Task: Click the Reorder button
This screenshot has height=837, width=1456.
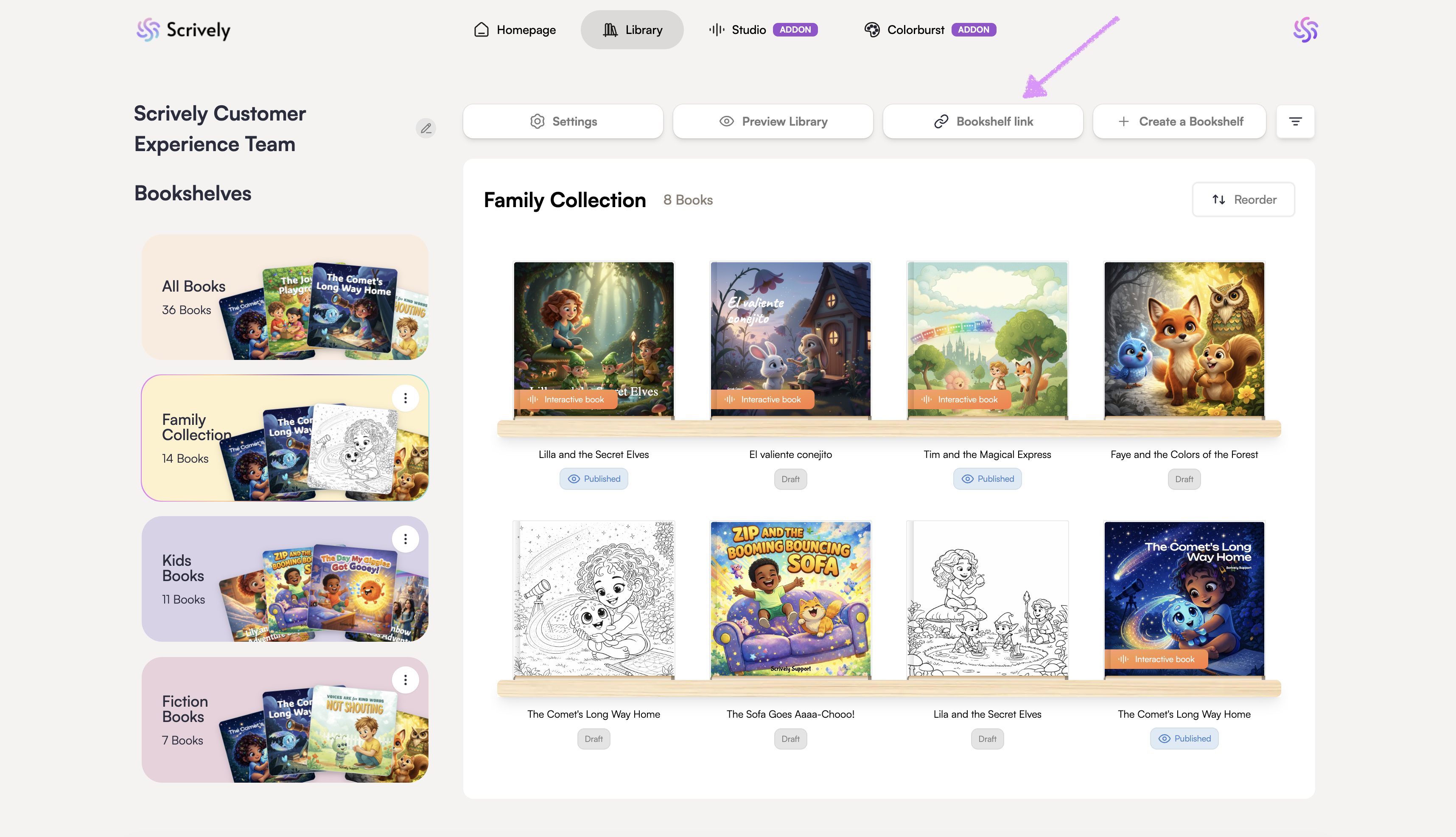Action: pos(1243,199)
